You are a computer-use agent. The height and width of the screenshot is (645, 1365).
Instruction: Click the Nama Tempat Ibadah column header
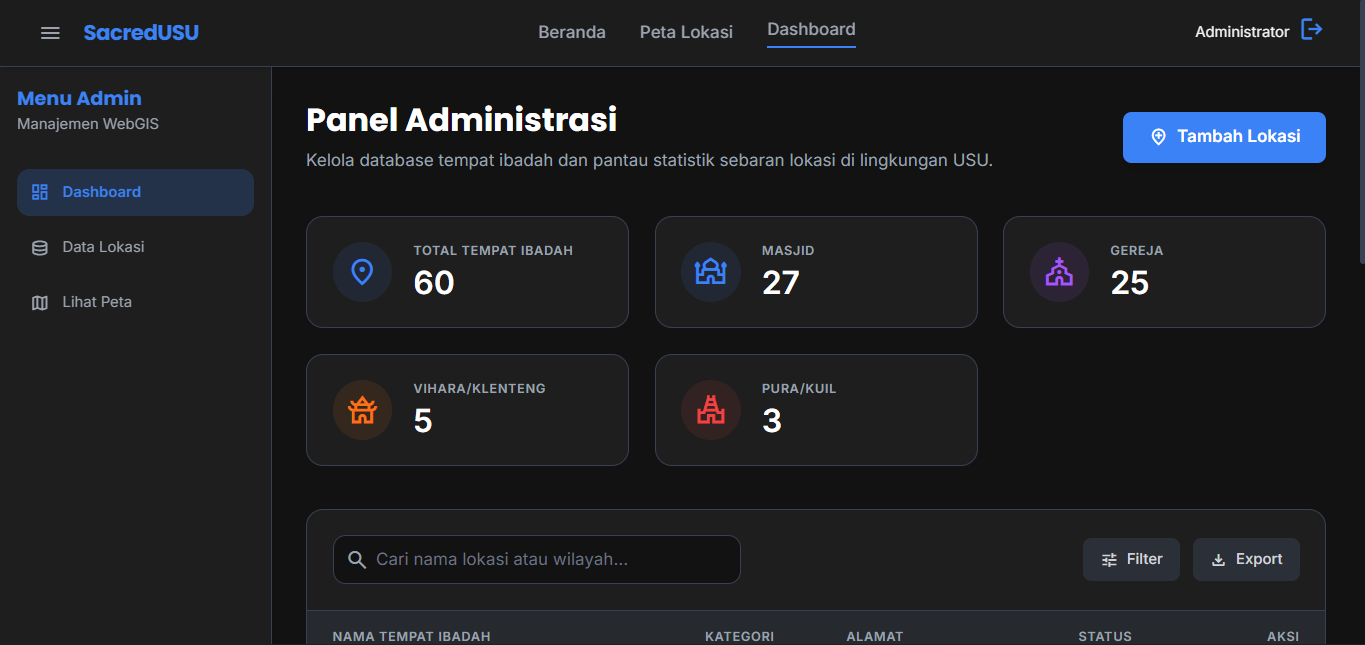click(x=411, y=636)
